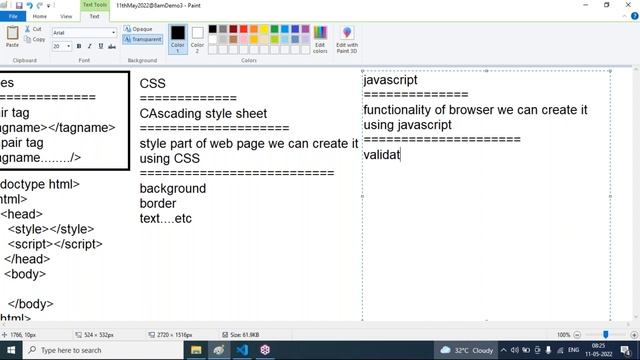Click the 100% zoom level text
The image size is (640, 360).
(563, 335)
